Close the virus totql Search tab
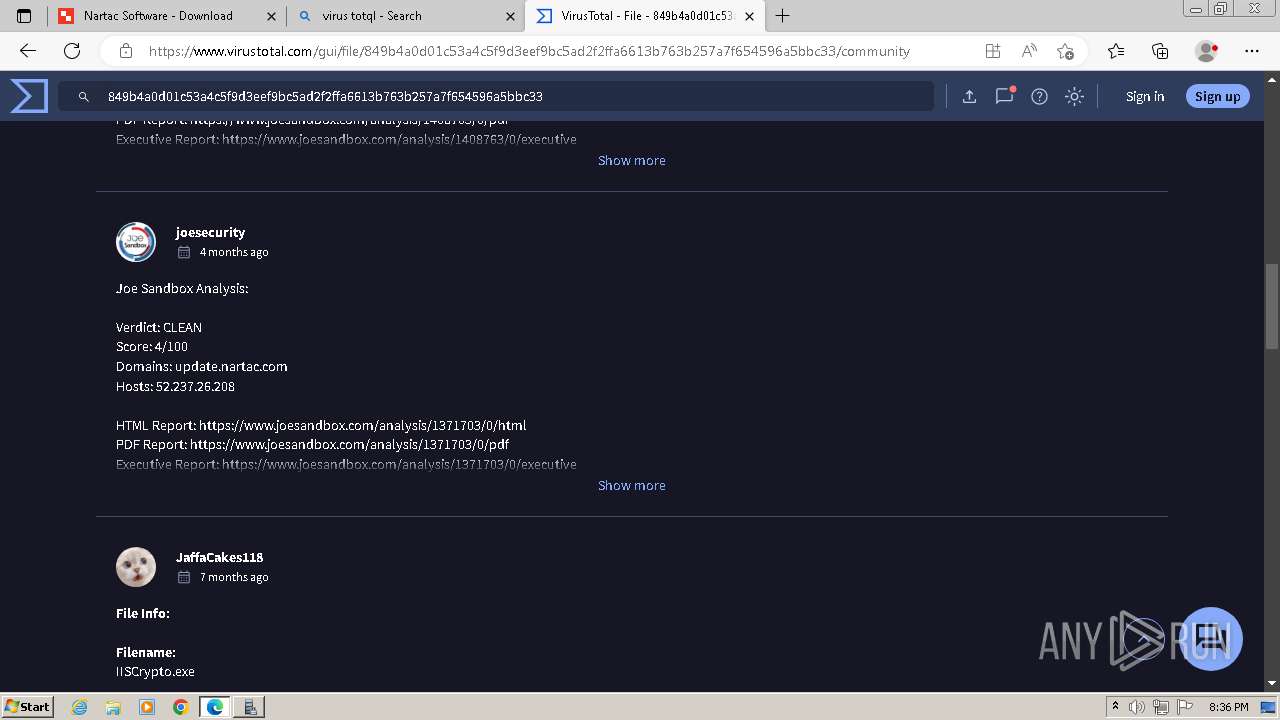The height and width of the screenshot is (720, 1280). pyautogui.click(x=510, y=16)
